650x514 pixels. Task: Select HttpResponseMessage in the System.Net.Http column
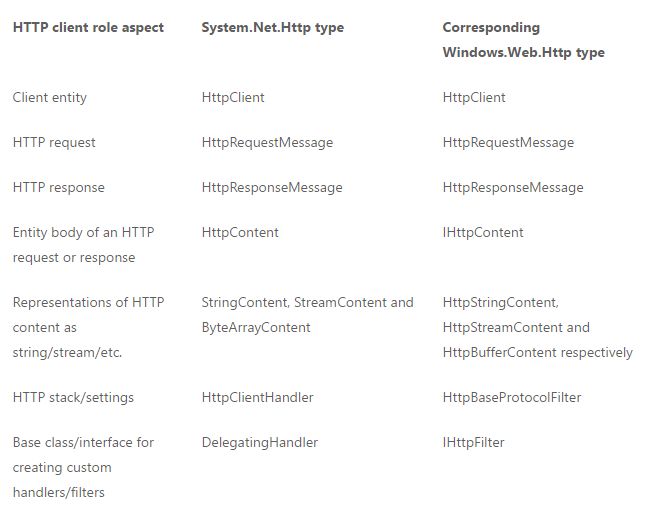coord(272,187)
